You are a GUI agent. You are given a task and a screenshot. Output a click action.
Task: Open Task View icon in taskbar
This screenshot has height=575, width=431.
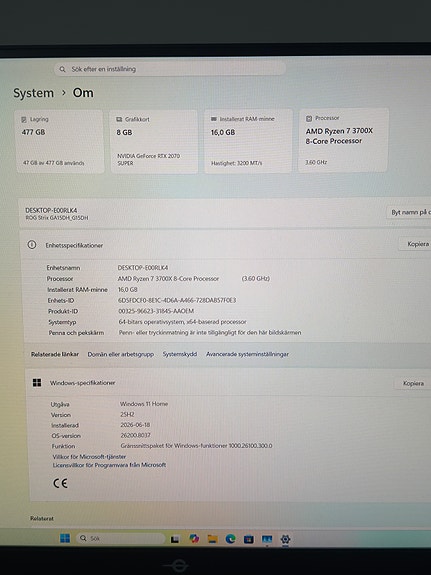click(175, 539)
